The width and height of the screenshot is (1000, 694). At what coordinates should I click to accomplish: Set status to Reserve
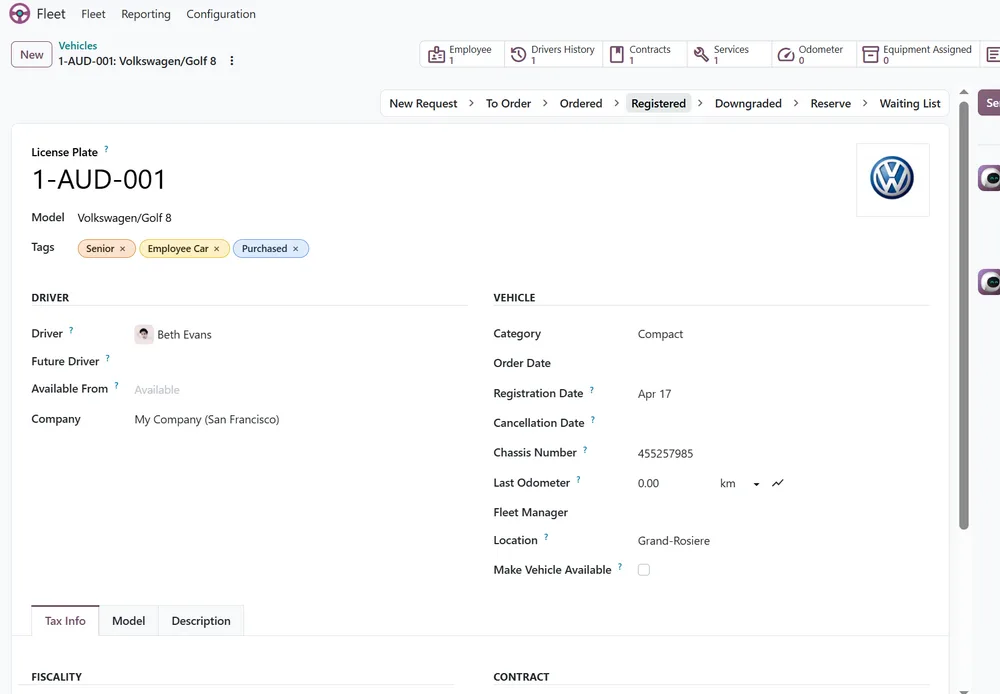click(830, 103)
